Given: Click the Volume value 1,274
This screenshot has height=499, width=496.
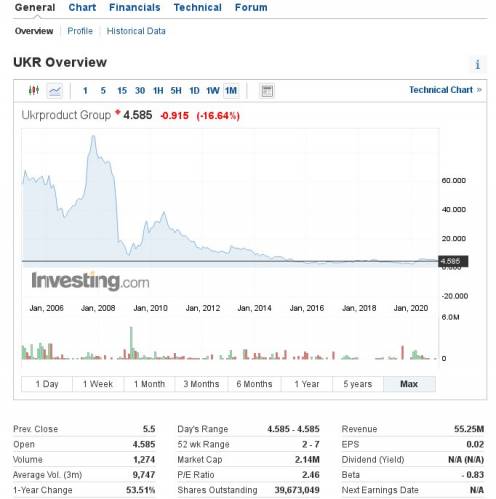Looking at the screenshot, I should [144, 460].
